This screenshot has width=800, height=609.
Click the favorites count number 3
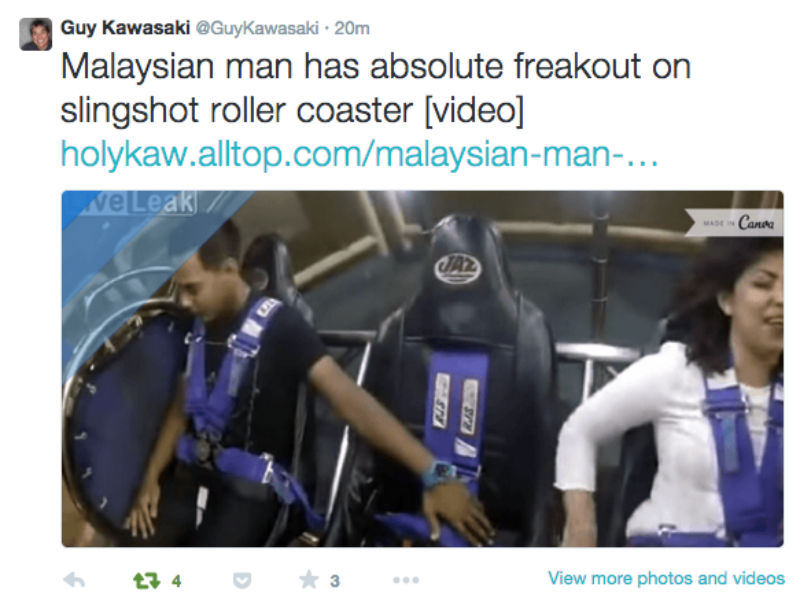335,581
